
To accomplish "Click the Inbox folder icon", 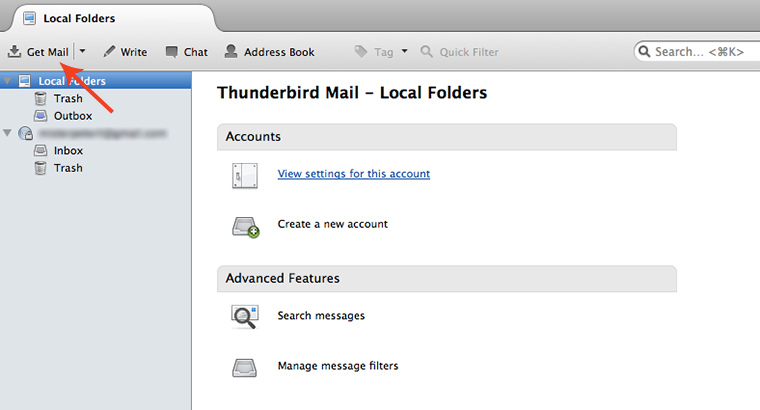I will 41,151.
